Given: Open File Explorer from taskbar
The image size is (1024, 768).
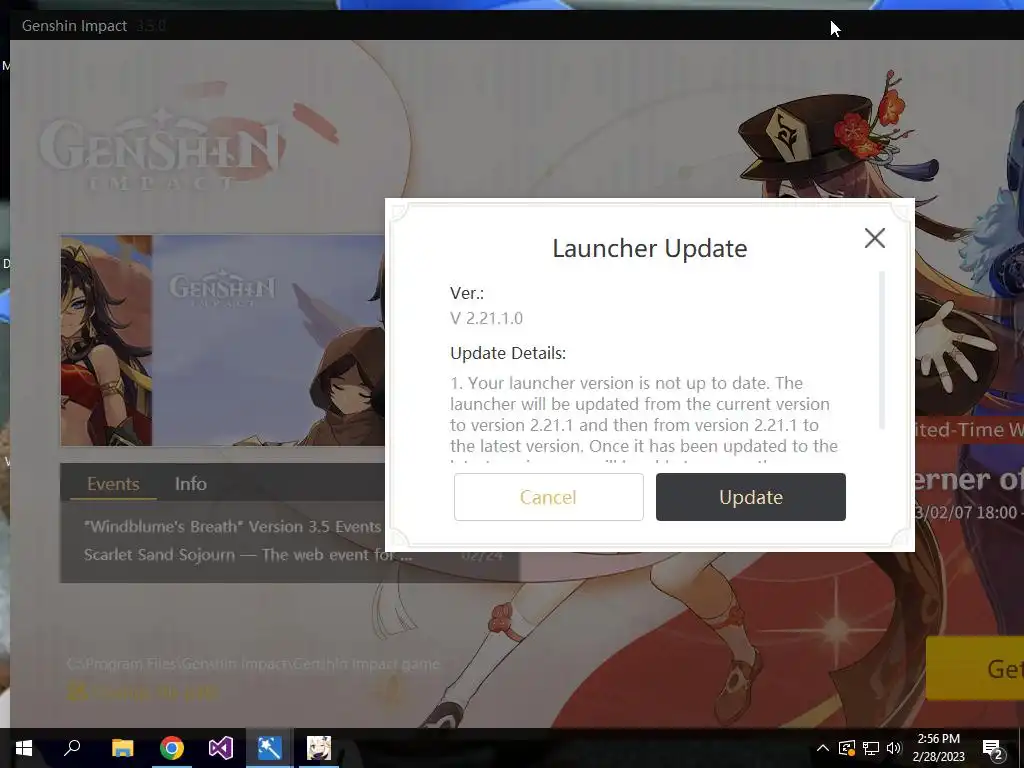Looking at the screenshot, I should 122,748.
